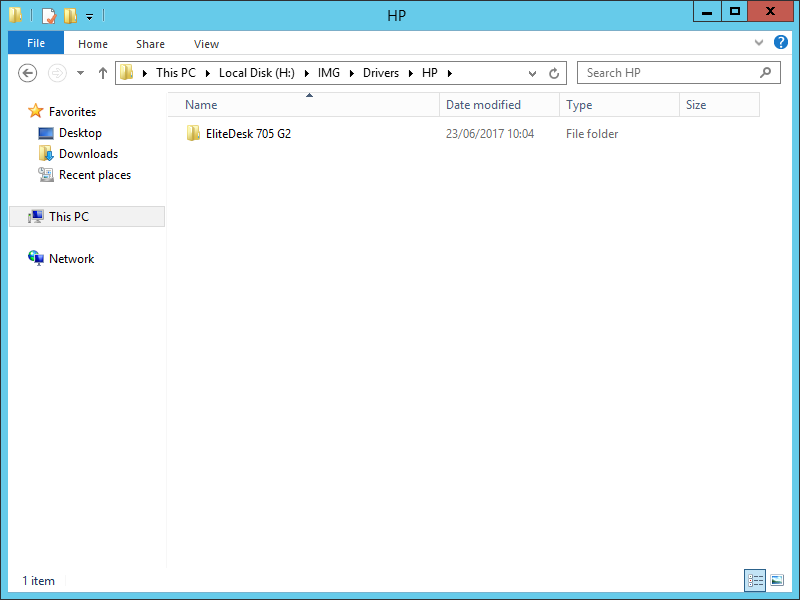Image resolution: width=800 pixels, height=600 pixels.
Task: Expand the arrow after This PC breadcrumb
Action: pyautogui.click(x=208, y=73)
